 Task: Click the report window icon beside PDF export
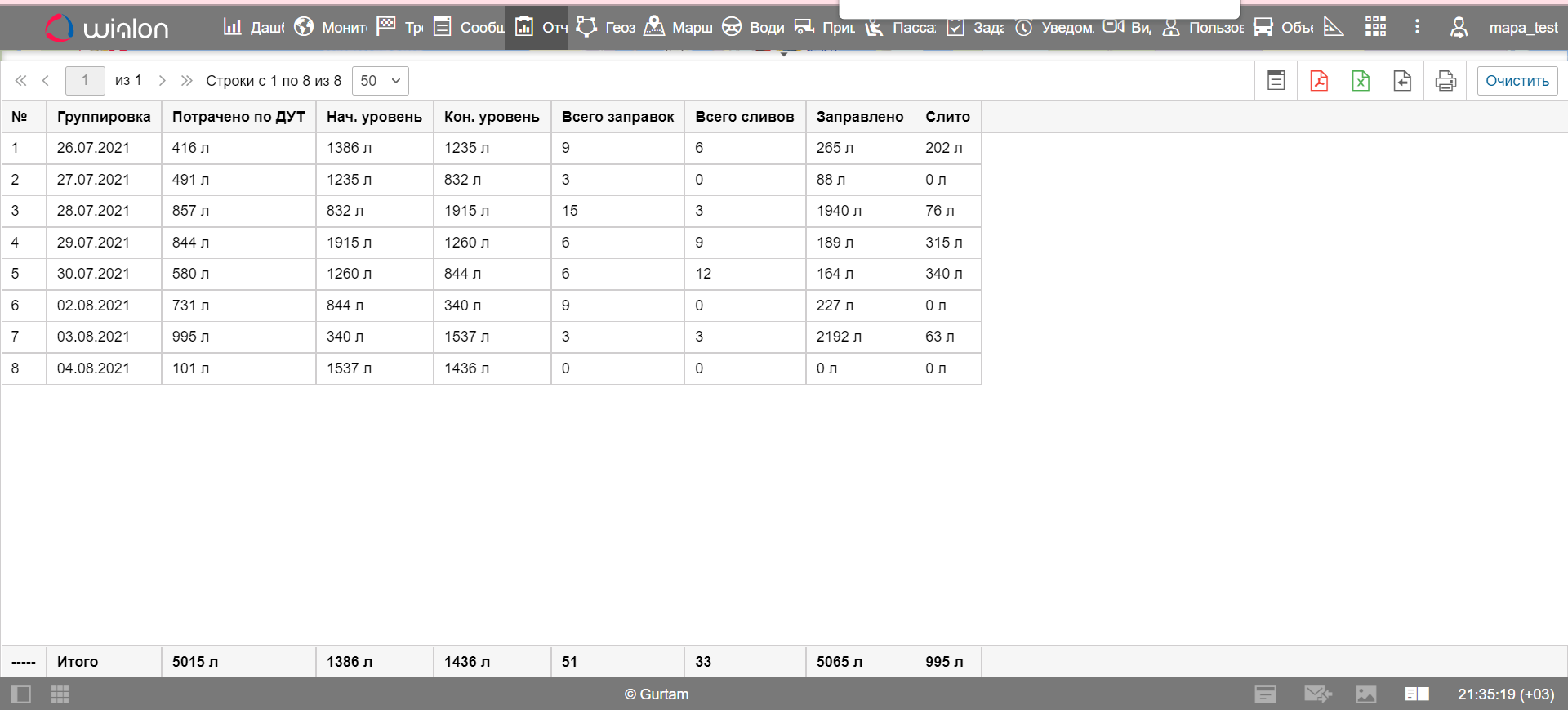[1276, 81]
